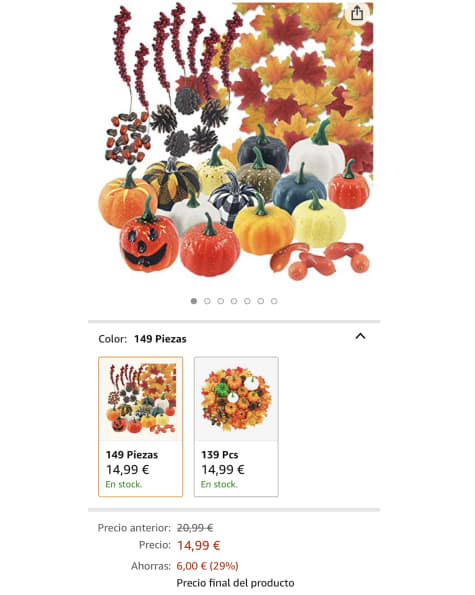This screenshot has height=595, width=475.
Task: Click the Precio final del producto text
Action: [x=235, y=583]
